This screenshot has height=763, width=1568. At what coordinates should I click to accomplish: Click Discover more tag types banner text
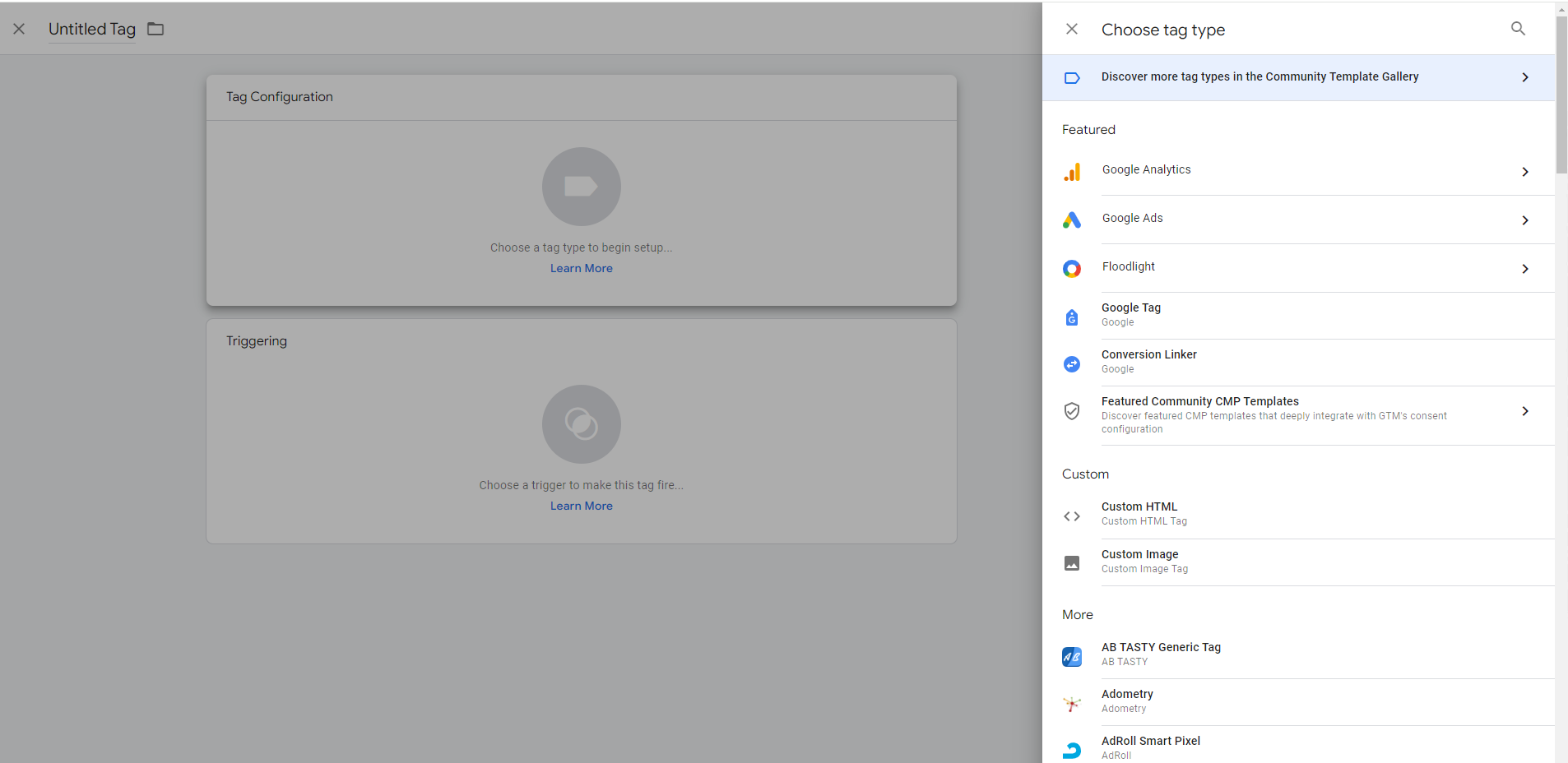(x=1260, y=76)
